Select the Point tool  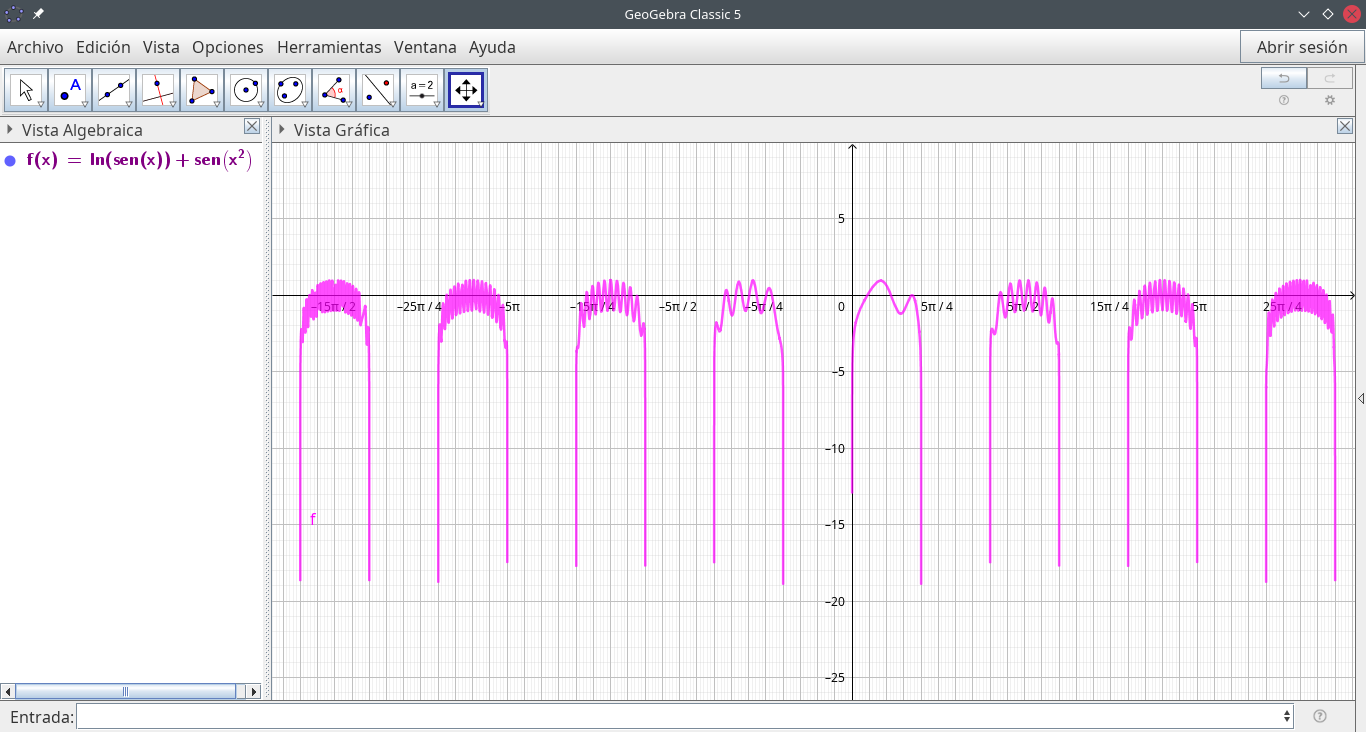(x=70, y=90)
